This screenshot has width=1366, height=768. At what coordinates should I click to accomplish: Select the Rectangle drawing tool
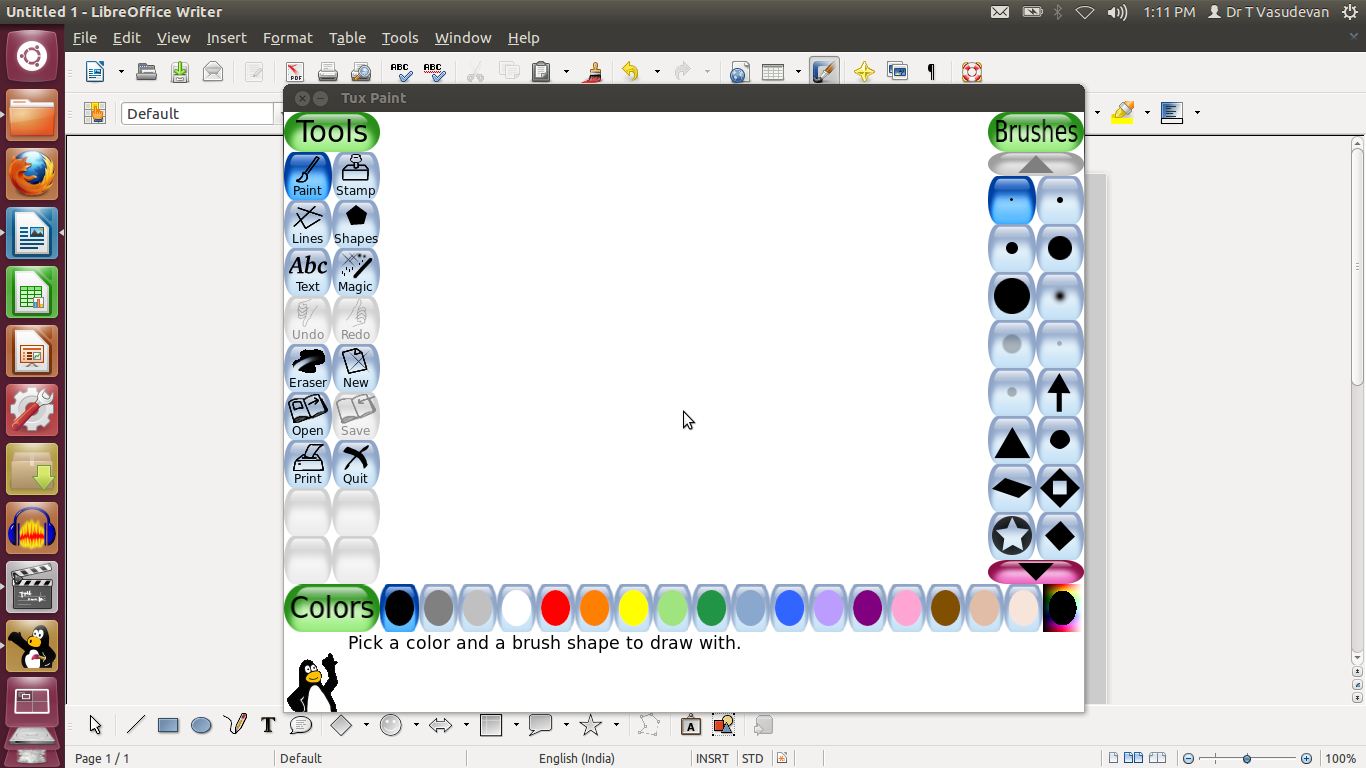tap(168, 726)
